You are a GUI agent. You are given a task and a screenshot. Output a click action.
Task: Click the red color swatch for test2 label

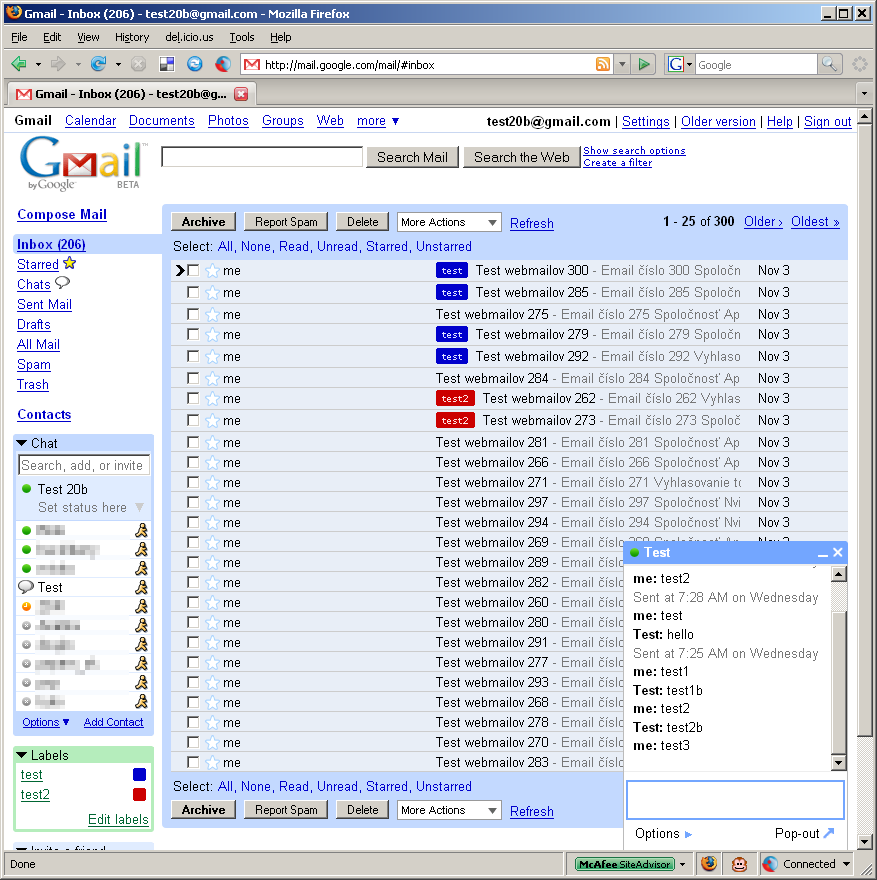(x=140, y=795)
